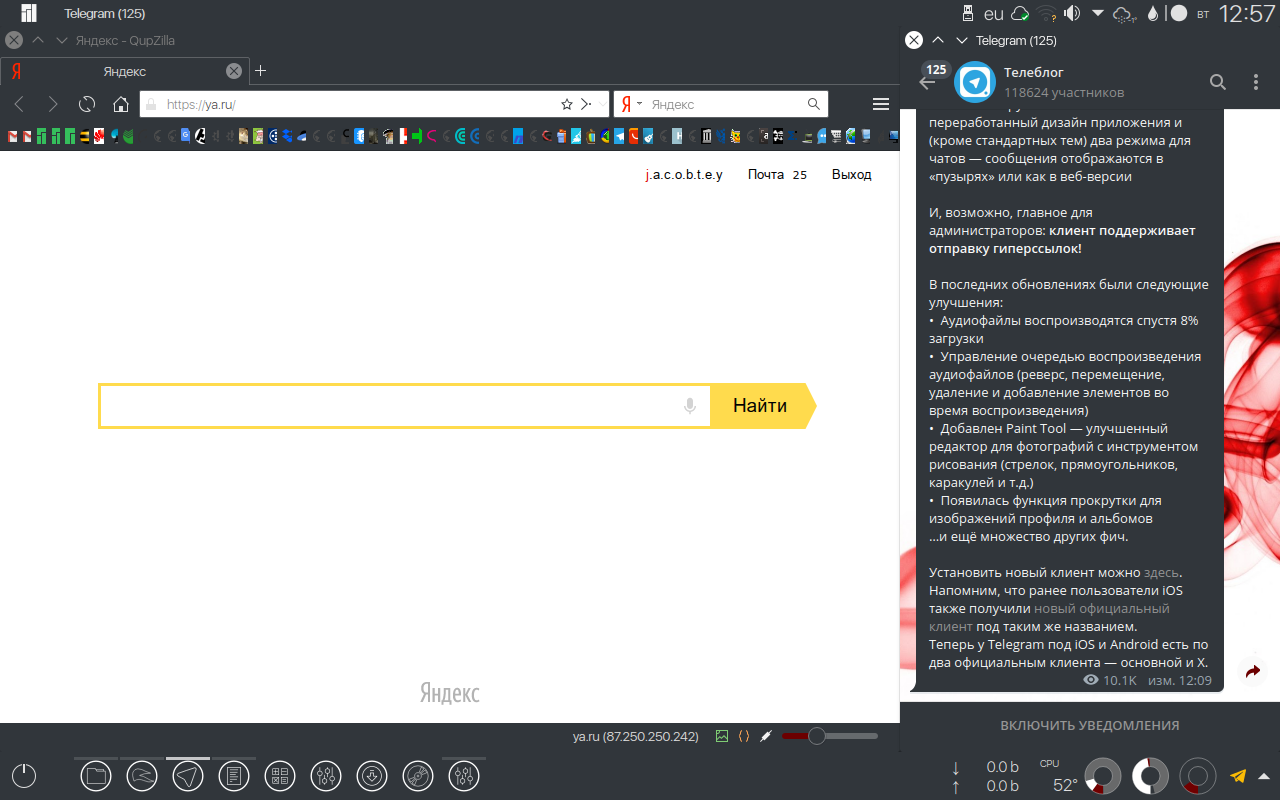Keep Telegram window above using up chevron
This screenshot has height=800, width=1280.
[938, 41]
